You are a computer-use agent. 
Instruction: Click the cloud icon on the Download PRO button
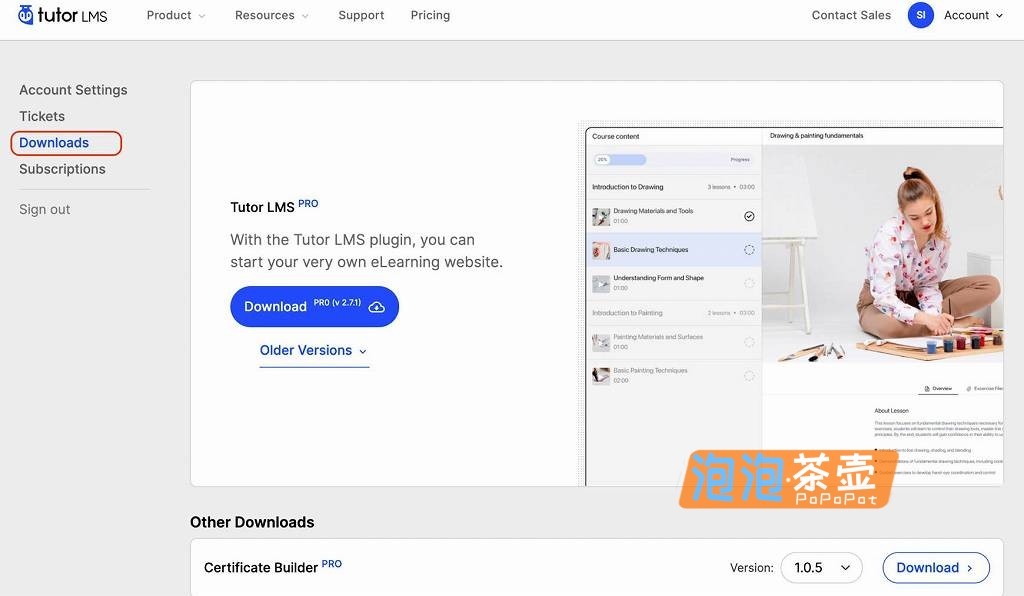point(376,306)
